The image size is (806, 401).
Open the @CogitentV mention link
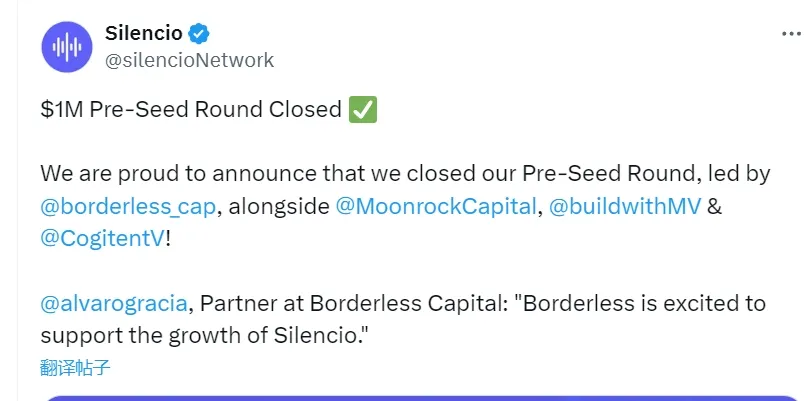[x=102, y=240]
